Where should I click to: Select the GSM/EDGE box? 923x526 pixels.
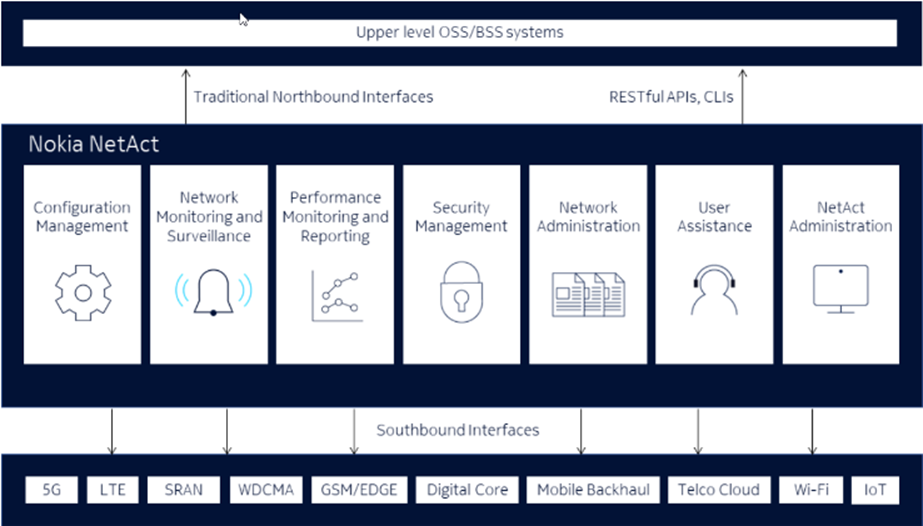(x=359, y=490)
